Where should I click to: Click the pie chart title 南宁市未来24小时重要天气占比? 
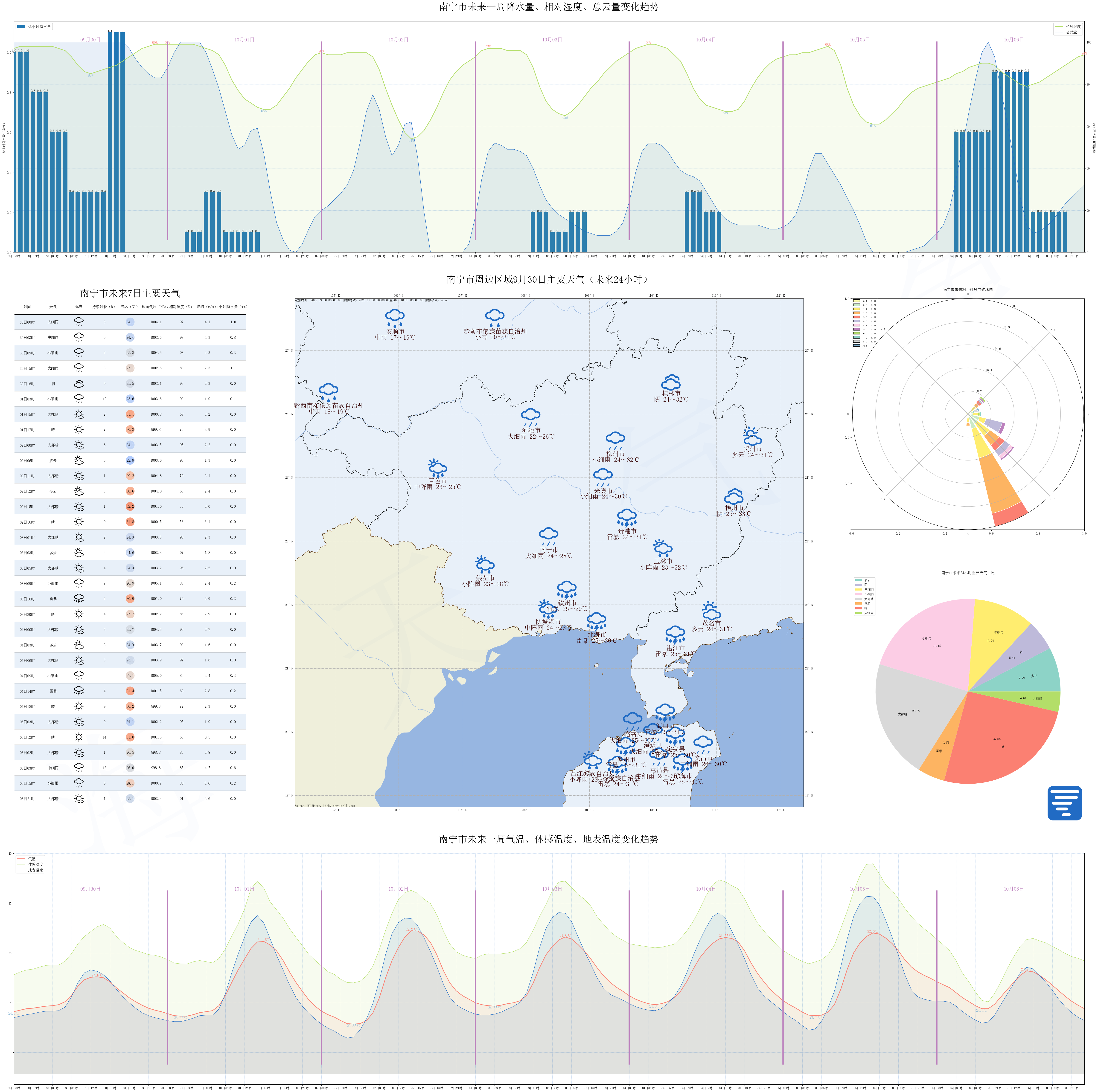(x=968, y=573)
